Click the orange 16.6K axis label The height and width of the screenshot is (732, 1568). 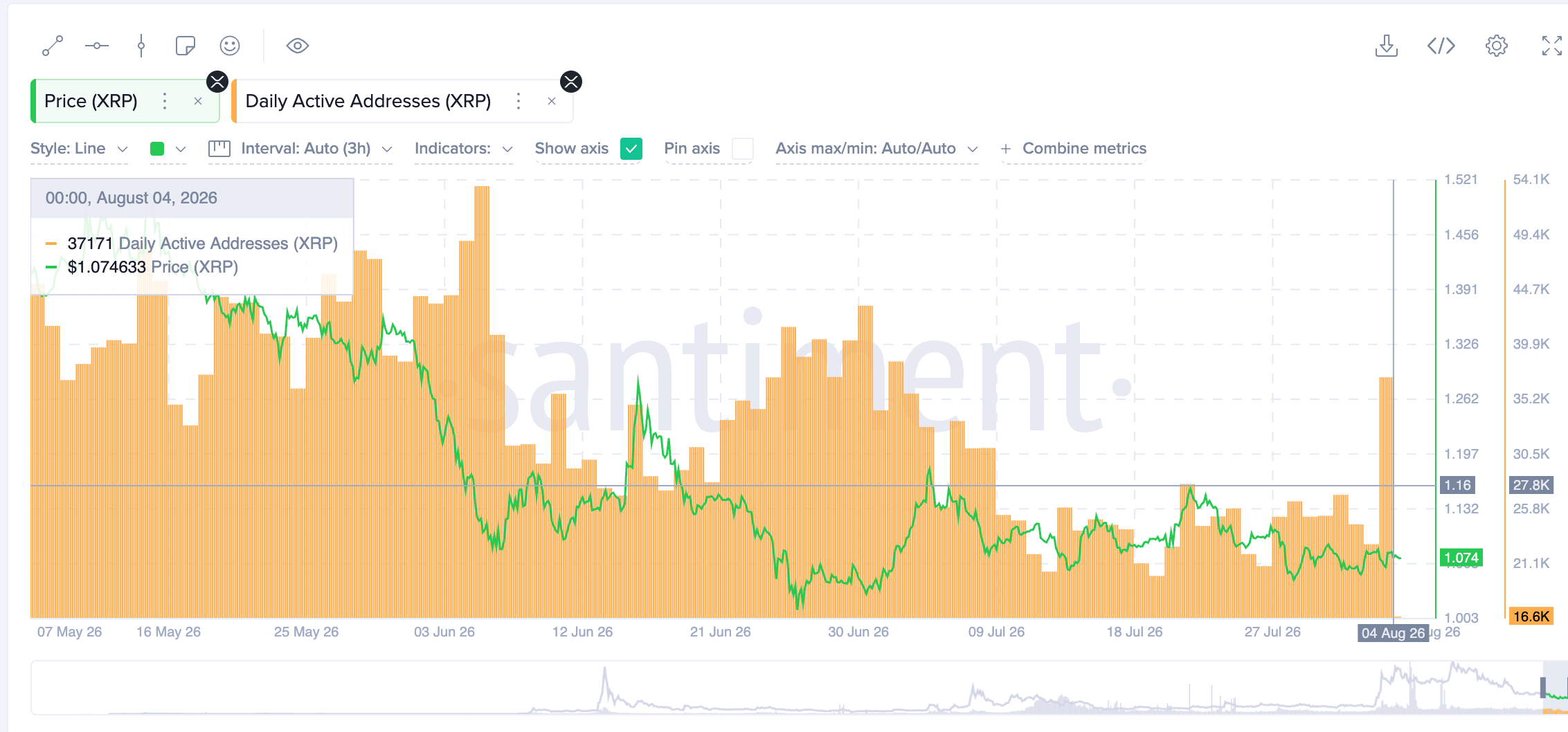tap(1531, 616)
